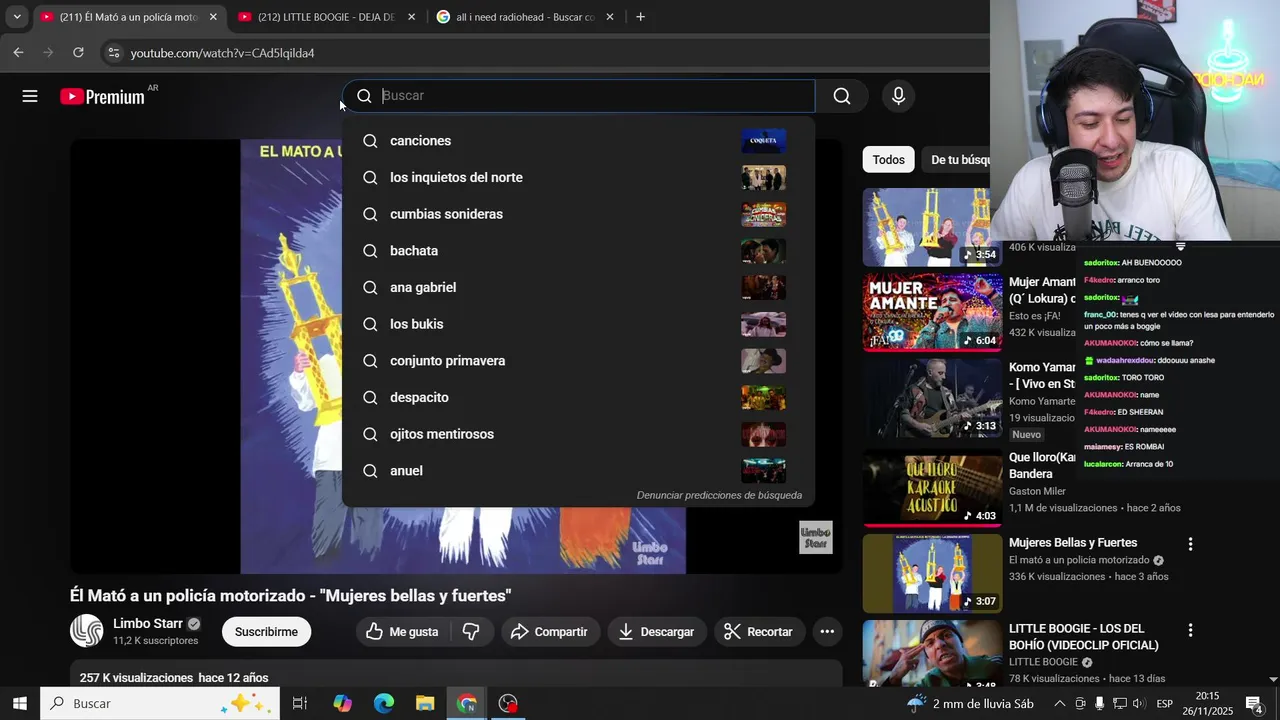Open the Windows Start menu
This screenshot has width=1280, height=720.
19,704
